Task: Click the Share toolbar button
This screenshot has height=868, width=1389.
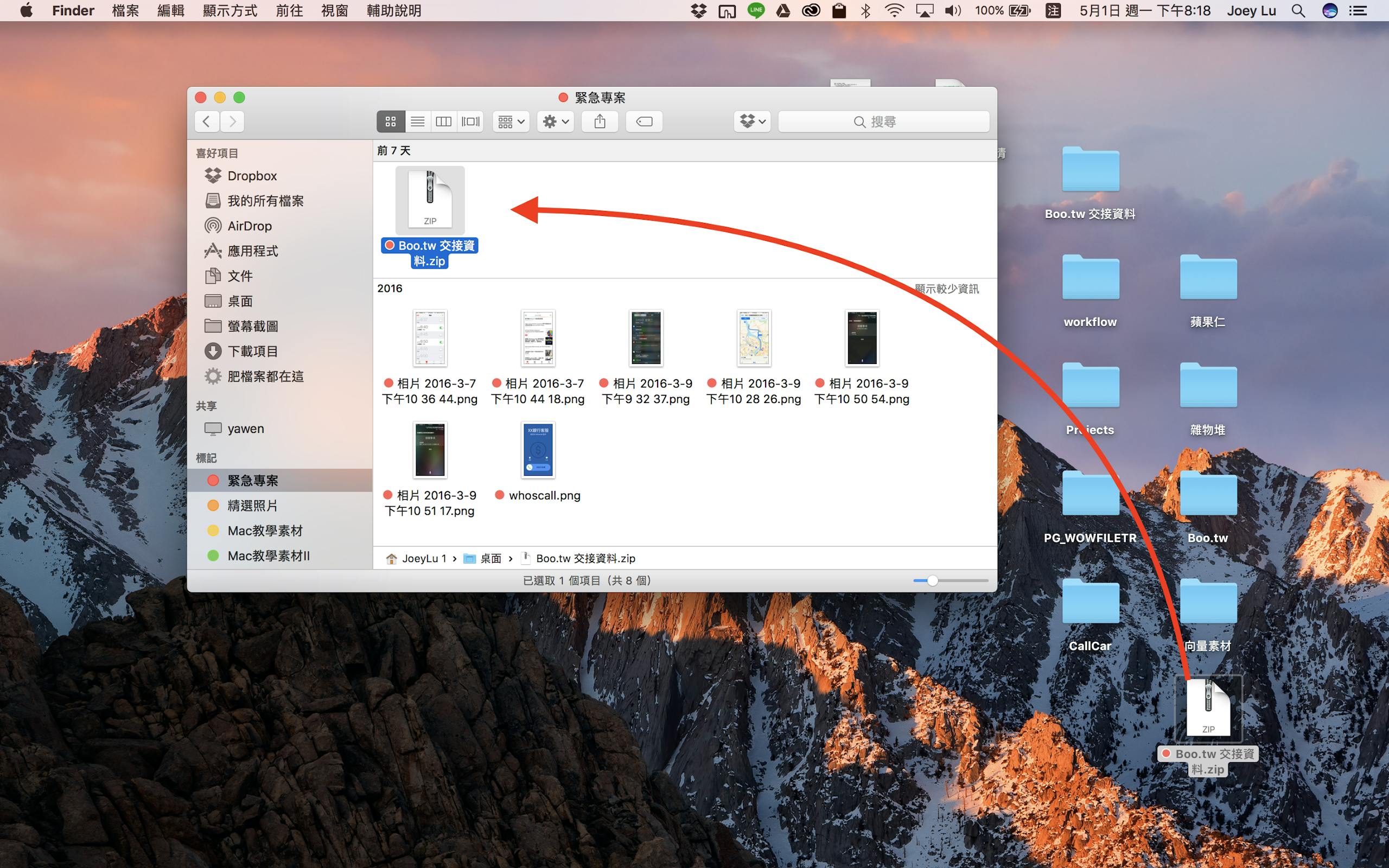Action: coord(600,122)
